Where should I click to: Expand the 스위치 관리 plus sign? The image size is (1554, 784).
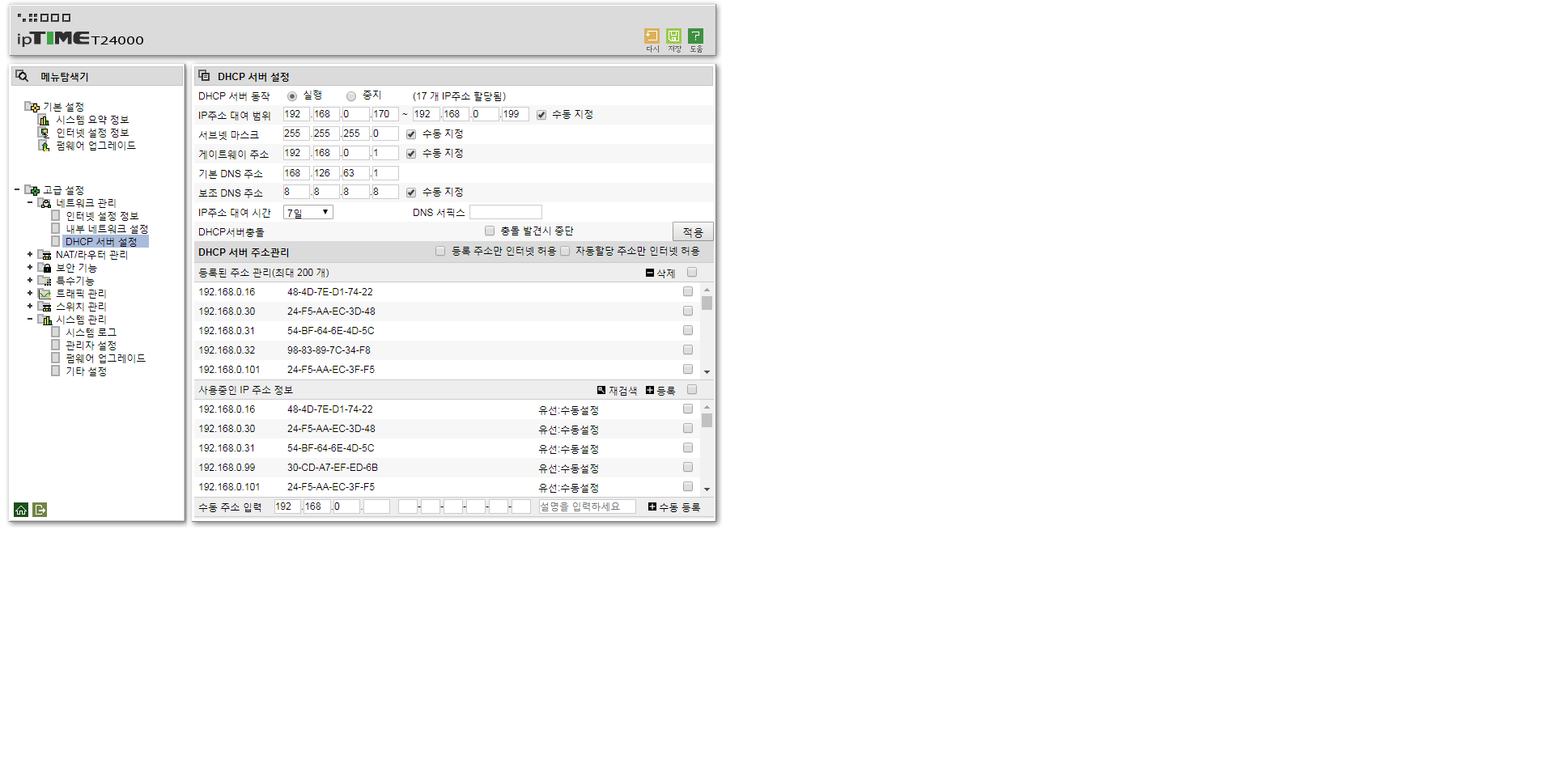(x=30, y=306)
